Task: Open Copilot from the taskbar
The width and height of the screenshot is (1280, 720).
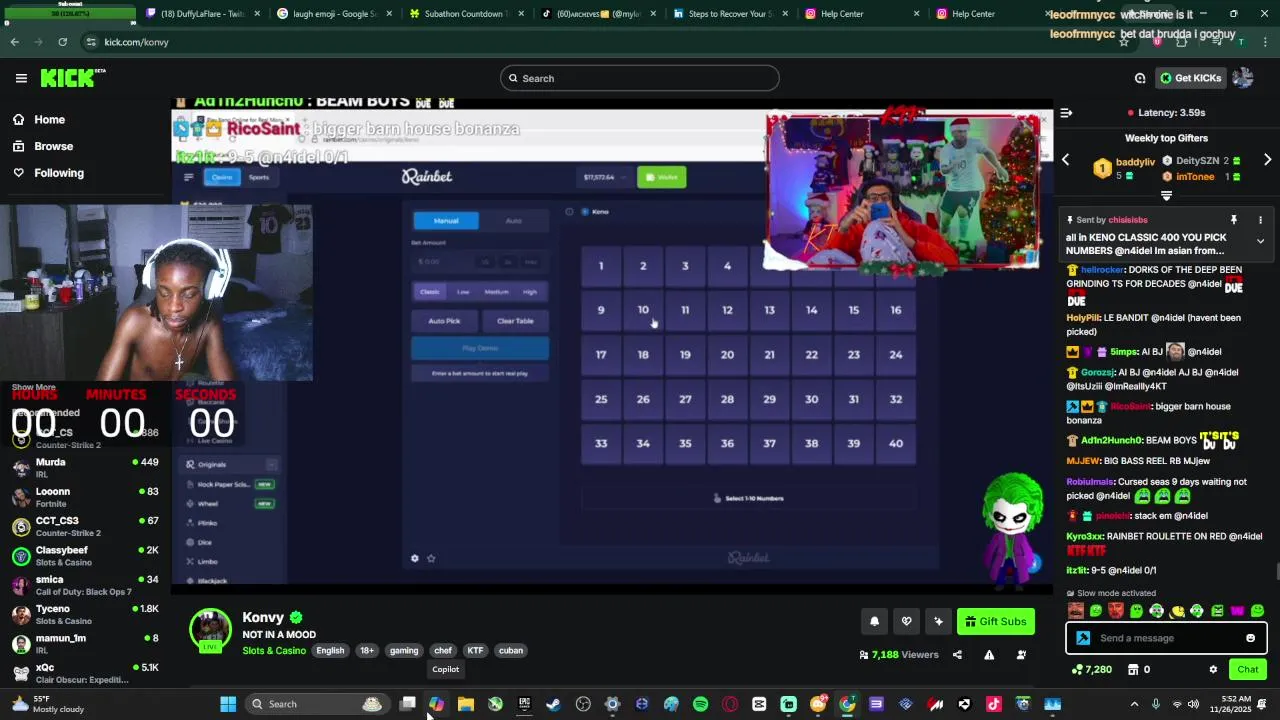Action: coord(437,704)
